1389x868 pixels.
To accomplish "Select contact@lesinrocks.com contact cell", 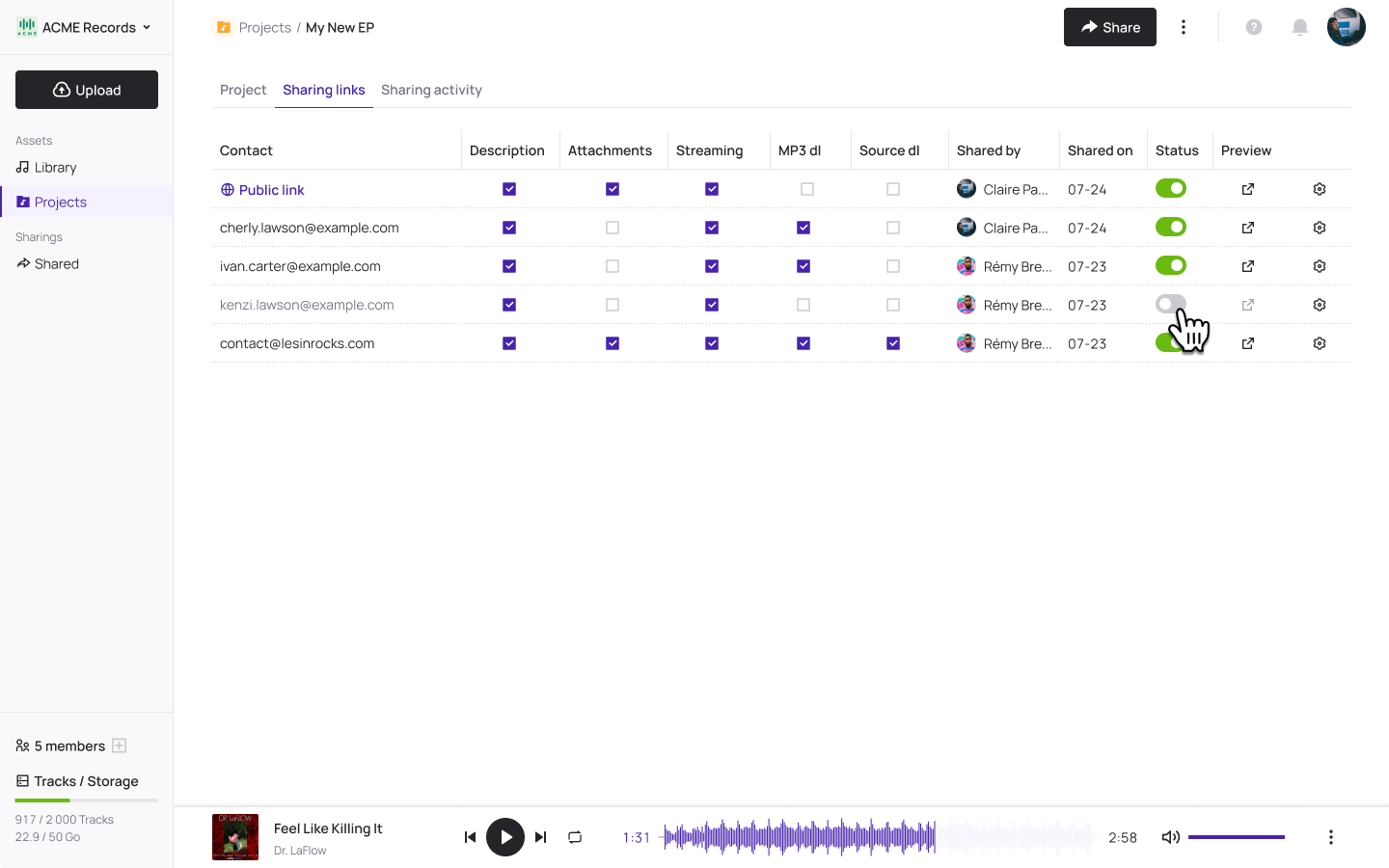I will coord(297,343).
